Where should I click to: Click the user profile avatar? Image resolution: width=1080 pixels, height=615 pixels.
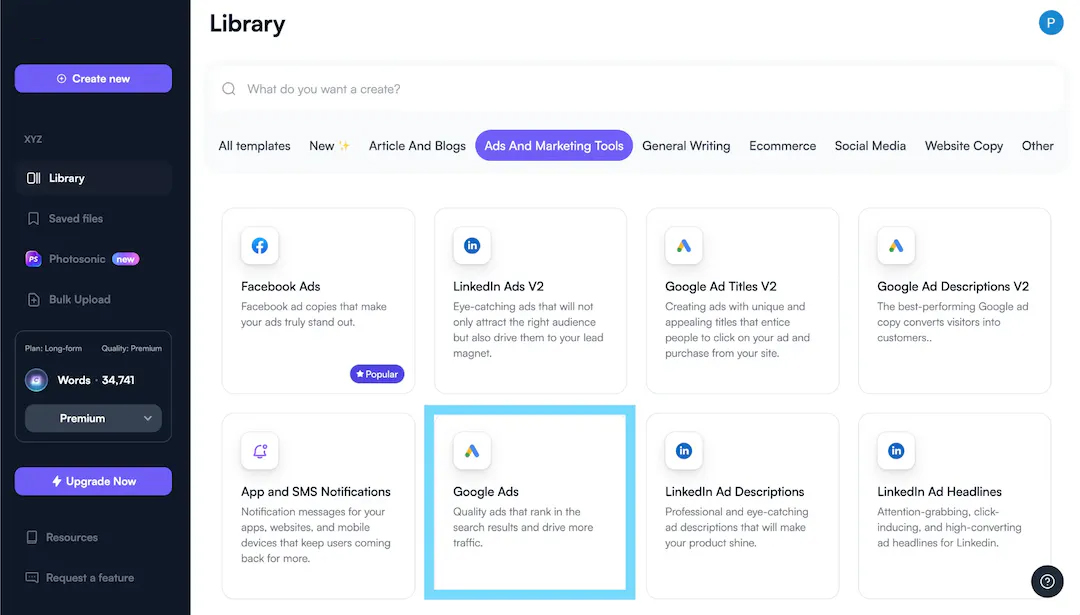point(1051,22)
